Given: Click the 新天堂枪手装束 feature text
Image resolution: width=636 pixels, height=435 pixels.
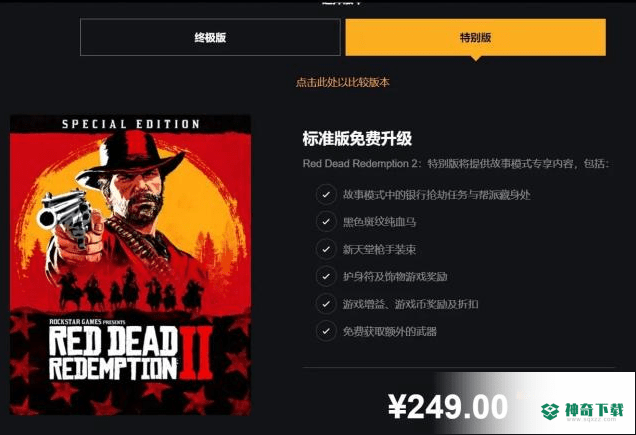Looking at the screenshot, I should 379,249.
